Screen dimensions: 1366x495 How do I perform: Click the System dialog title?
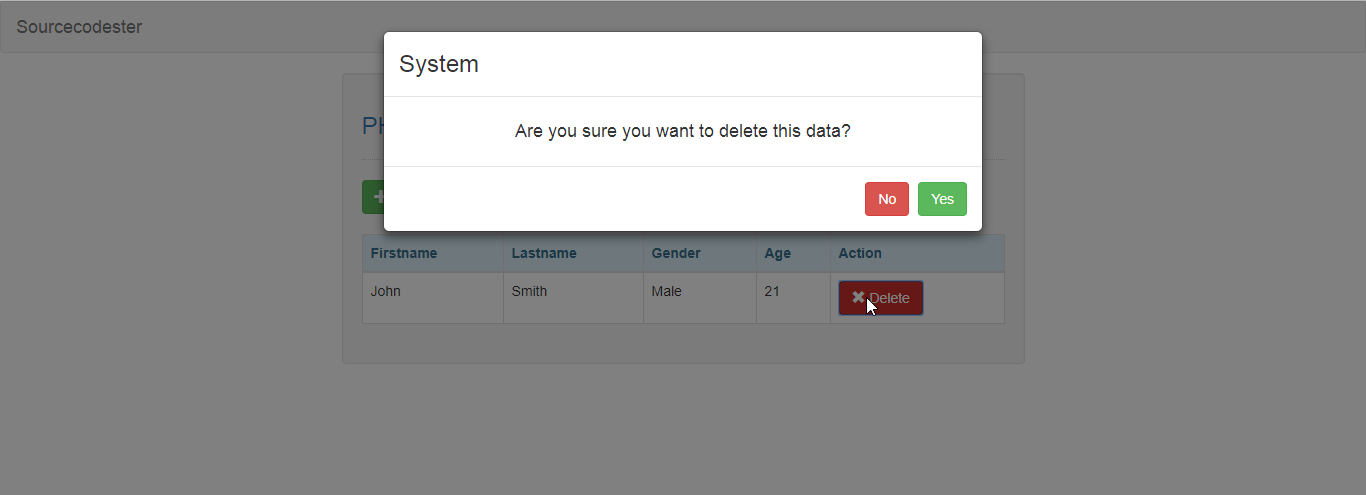(439, 64)
